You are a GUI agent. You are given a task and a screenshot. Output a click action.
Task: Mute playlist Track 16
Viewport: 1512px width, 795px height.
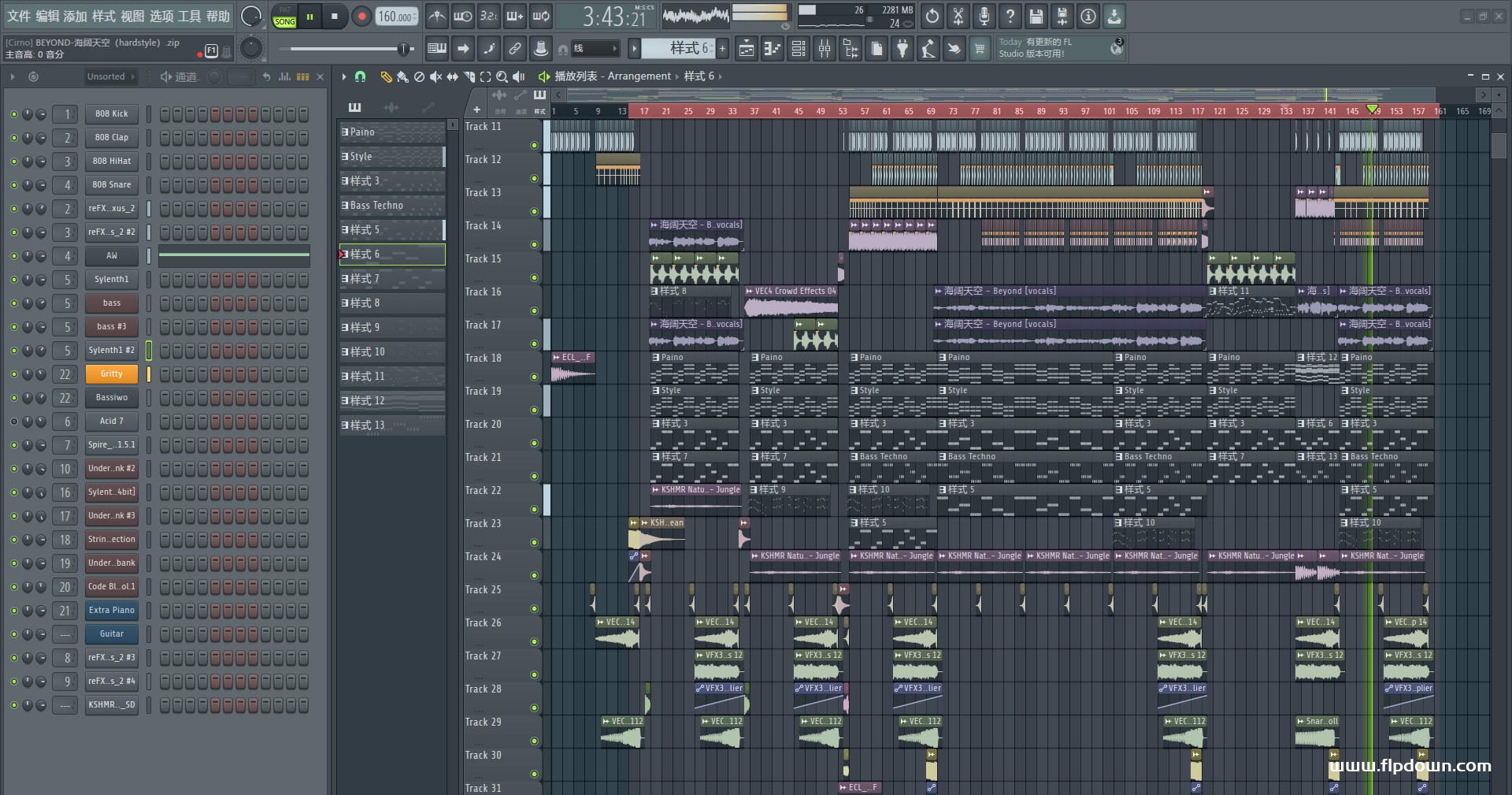(534, 310)
